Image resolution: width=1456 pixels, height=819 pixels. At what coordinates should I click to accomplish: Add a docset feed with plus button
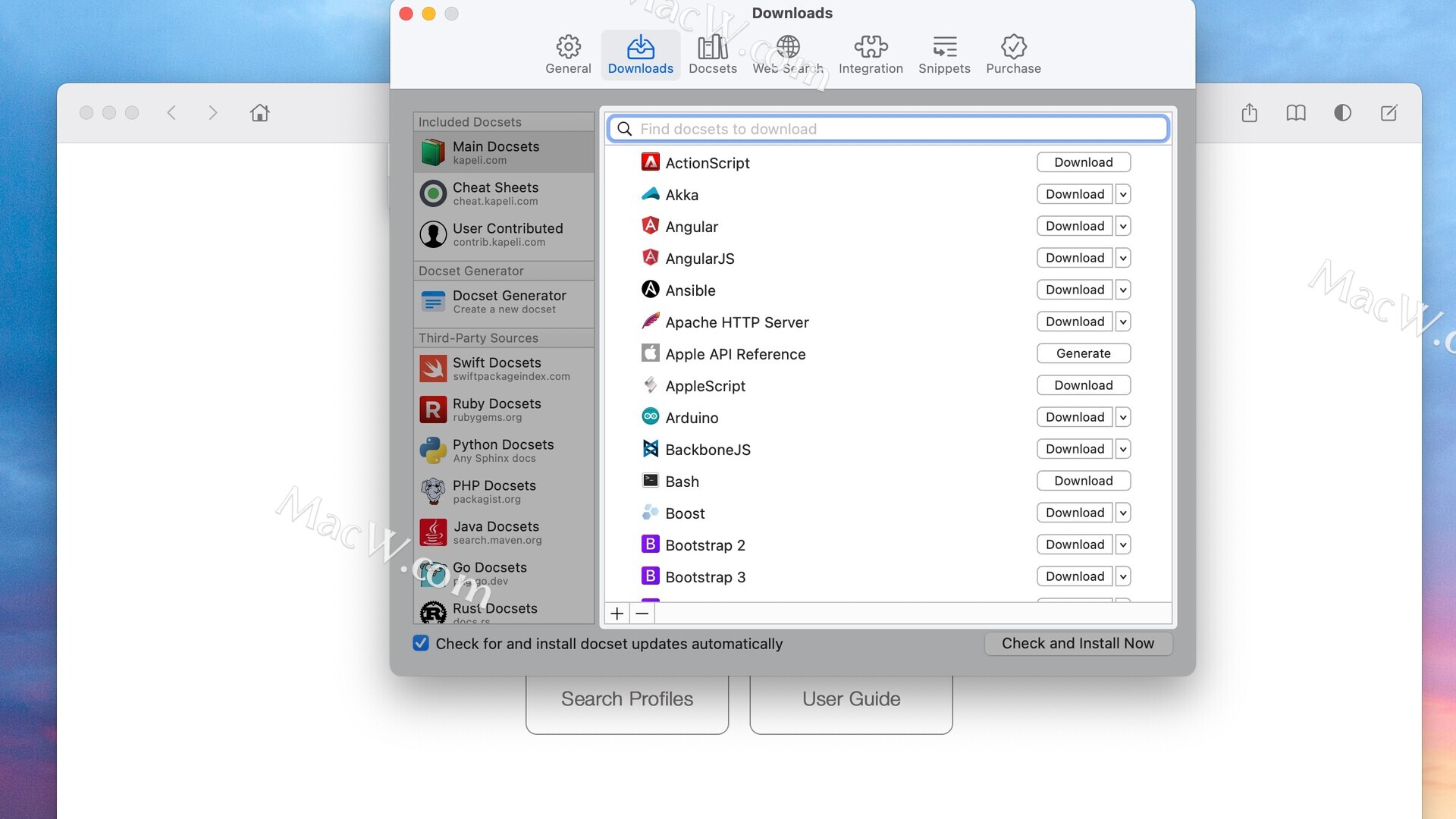[617, 613]
